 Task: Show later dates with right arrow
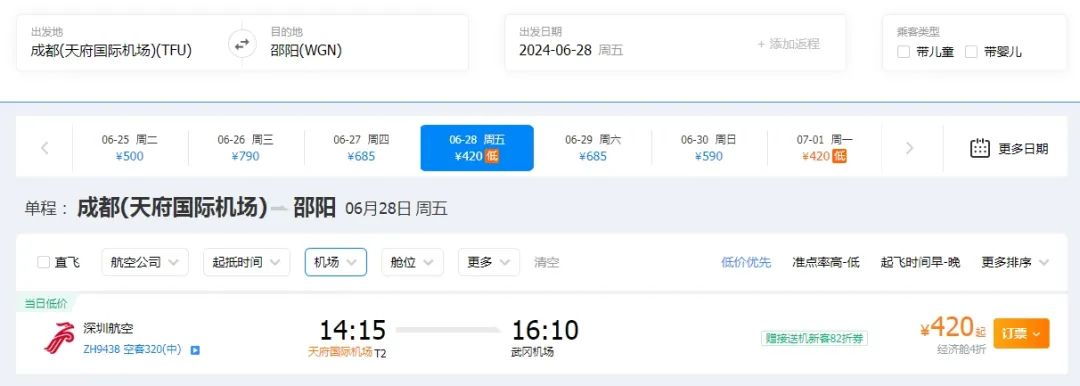(909, 148)
